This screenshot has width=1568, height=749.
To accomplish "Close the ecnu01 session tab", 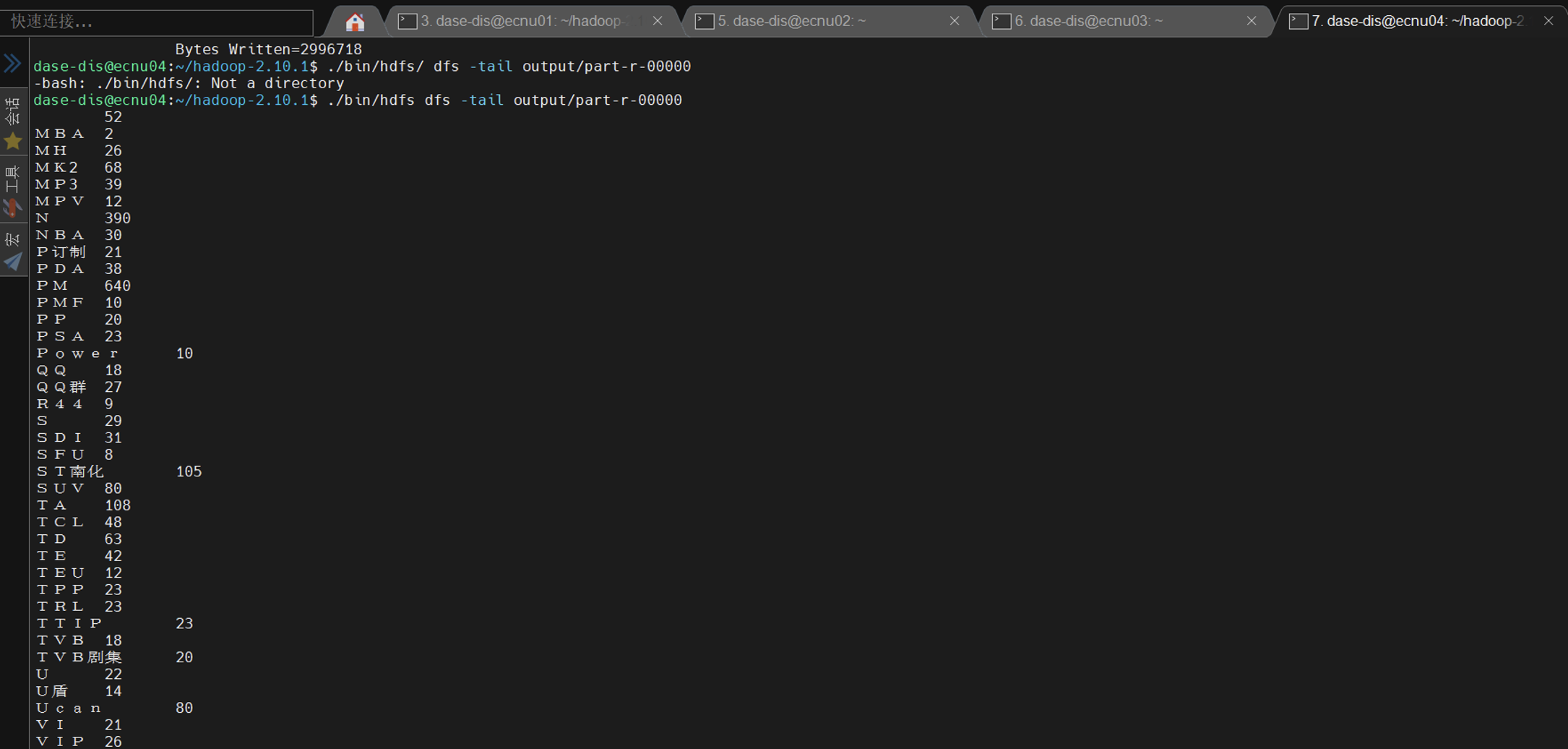I will pyautogui.click(x=658, y=21).
